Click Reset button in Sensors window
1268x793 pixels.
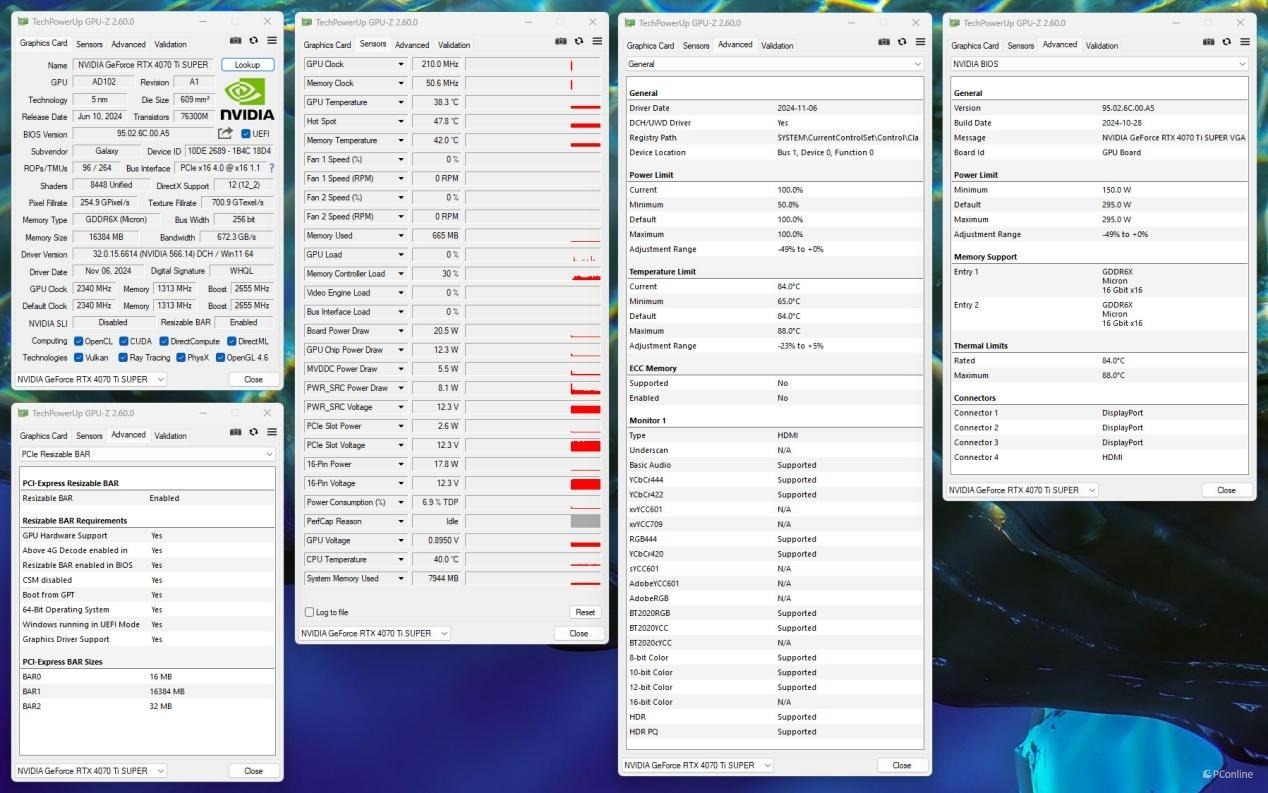tap(585, 612)
